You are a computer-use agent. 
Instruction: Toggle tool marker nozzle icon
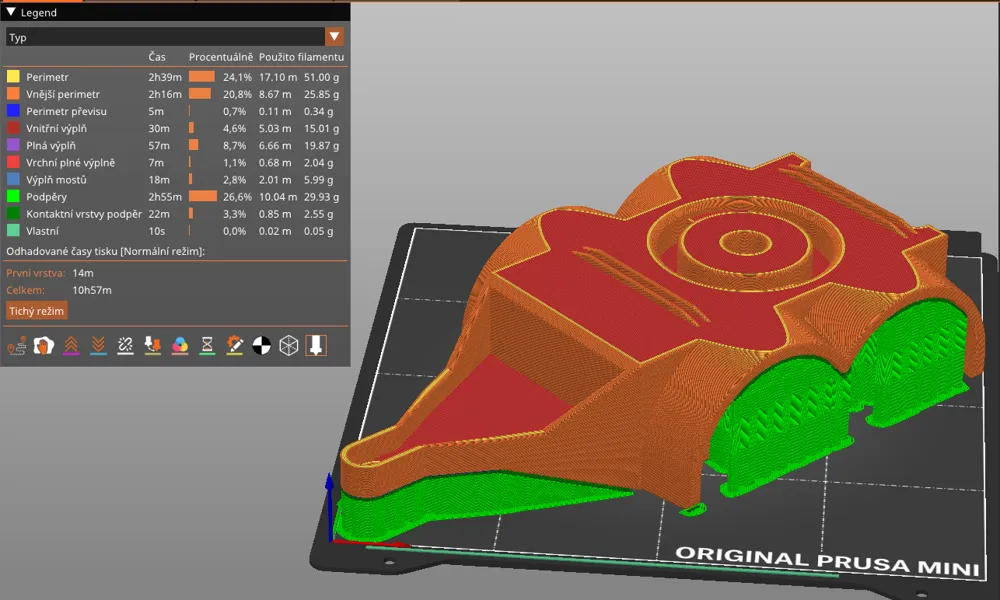pos(316,346)
